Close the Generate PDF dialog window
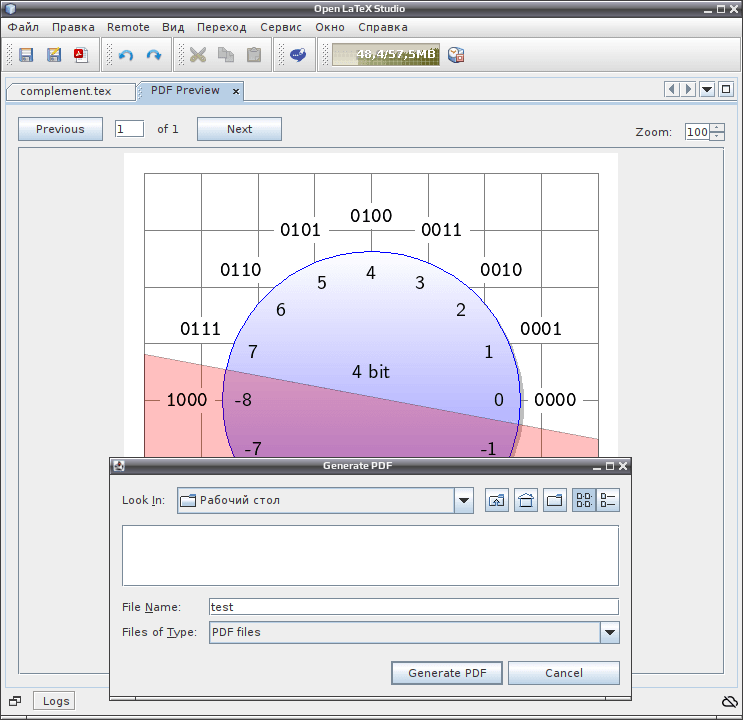Viewport: 743px width, 720px height. (x=623, y=466)
